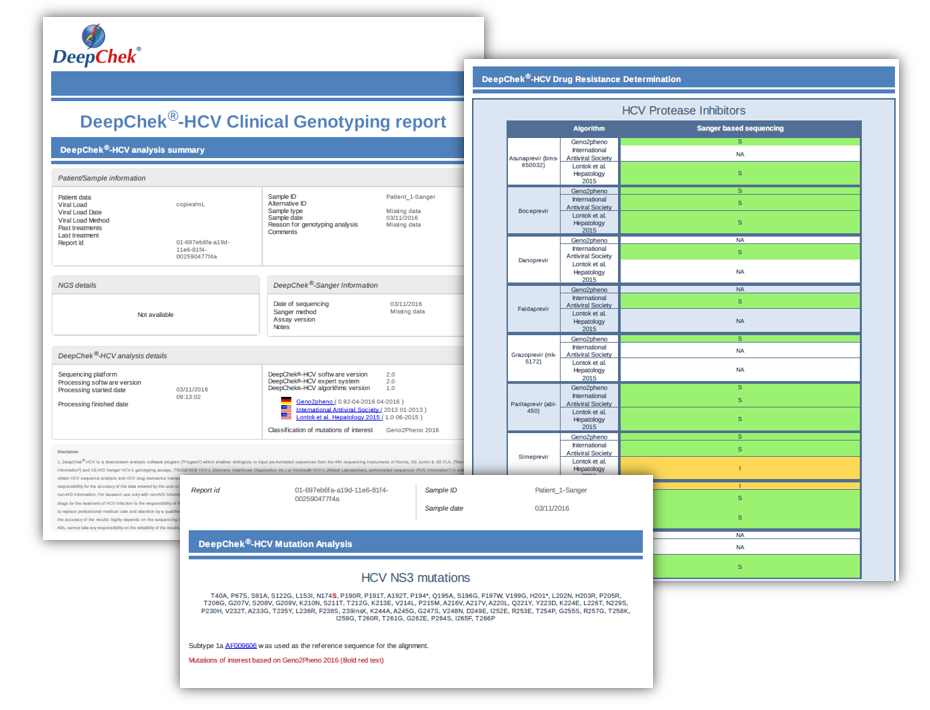Click the Sample date 03/11/2016 on mutation page
The height and width of the screenshot is (710, 930).
point(552,508)
